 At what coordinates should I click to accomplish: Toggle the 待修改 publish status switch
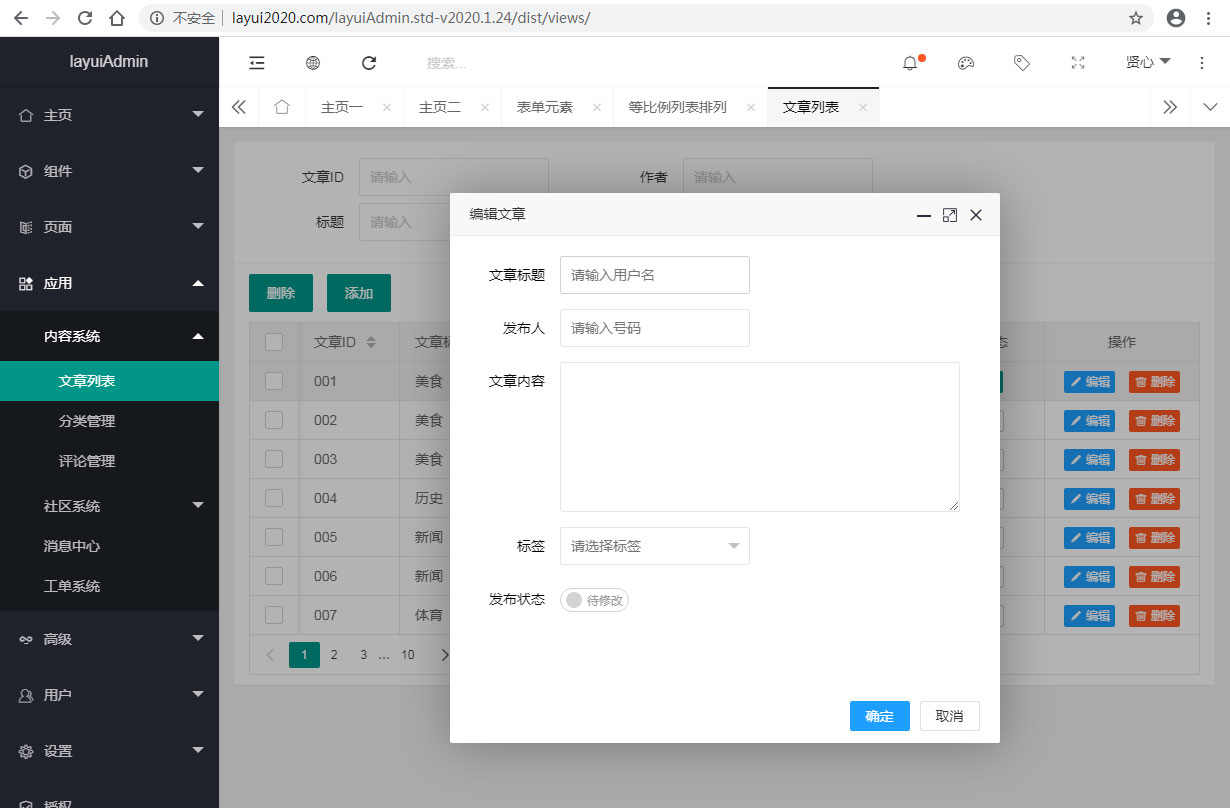(594, 599)
